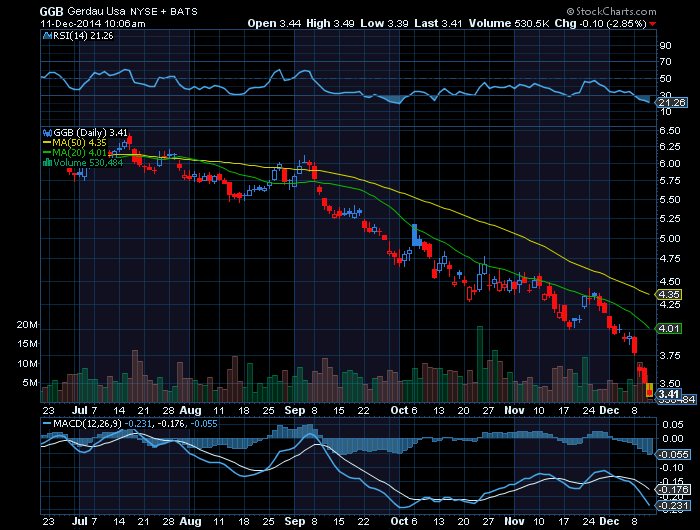Click the candlestick icon beside GGB (Daily)

click(47, 133)
